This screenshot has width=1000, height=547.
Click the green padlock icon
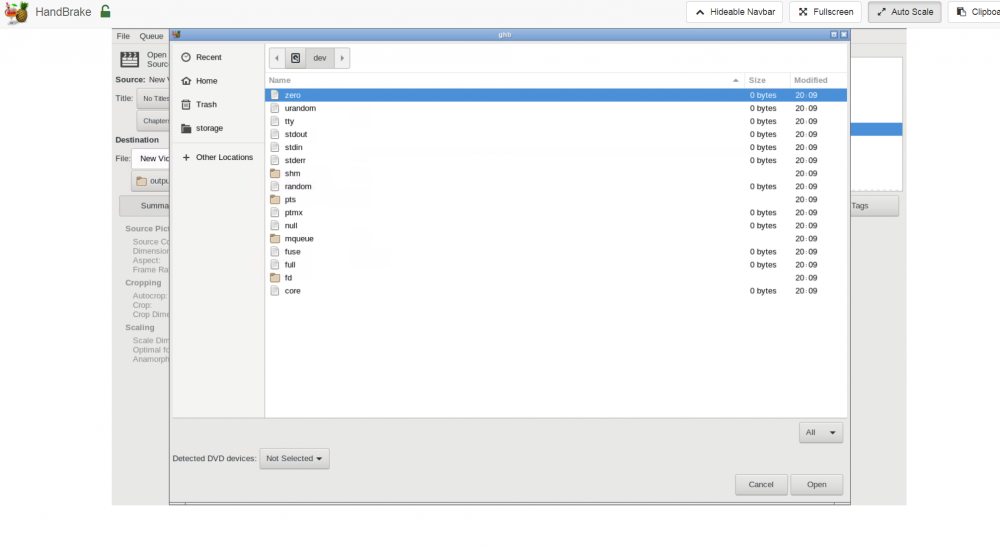[106, 11]
